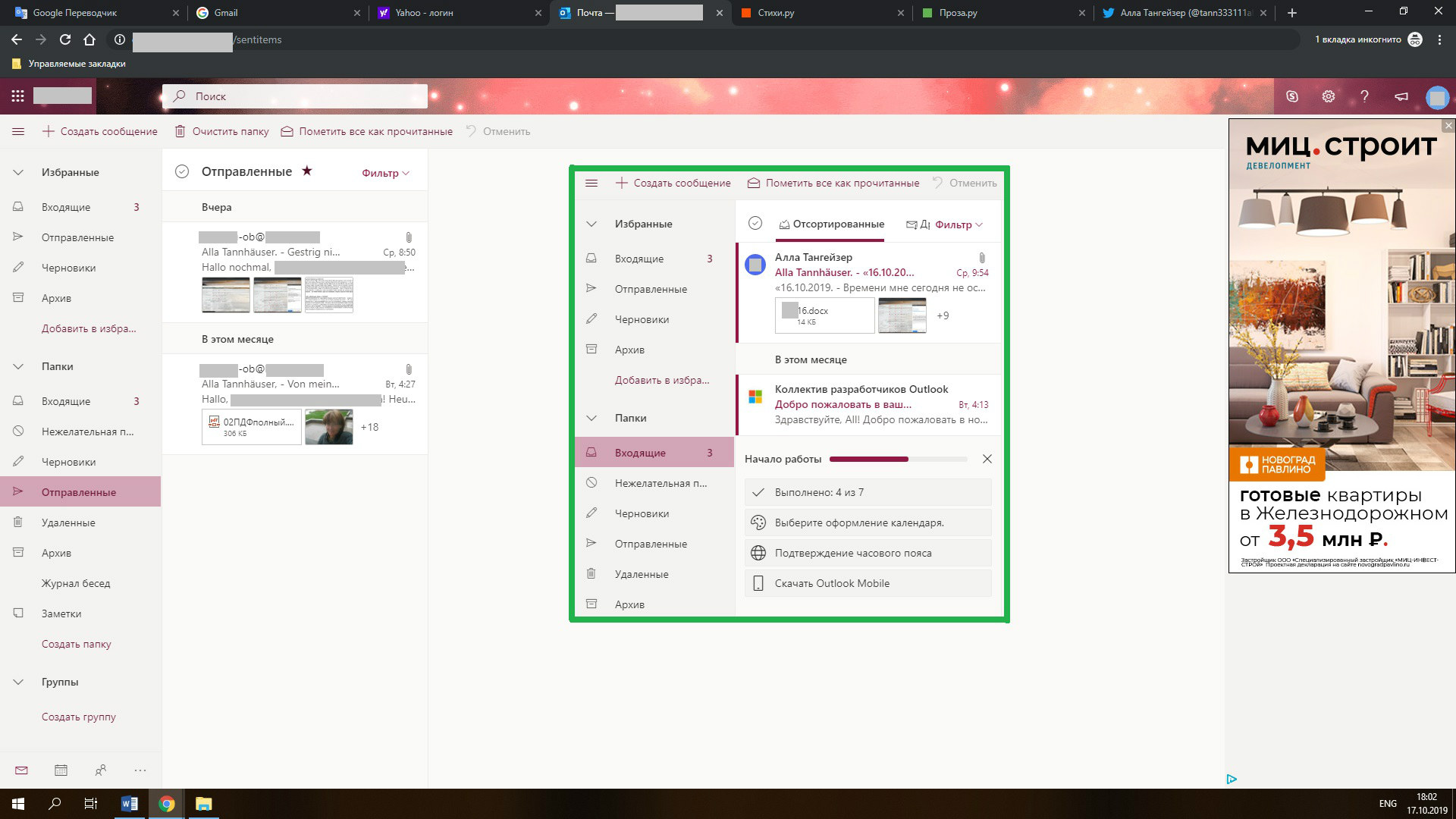Open Управляемые закладки bookmarks folder
The width and height of the screenshot is (1456, 819).
click(x=69, y=64)
